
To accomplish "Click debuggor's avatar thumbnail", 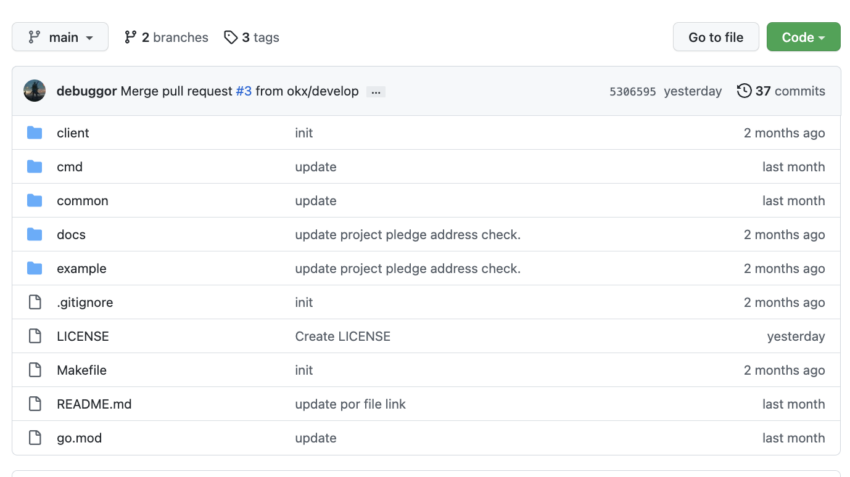I will tap(35, 91).
